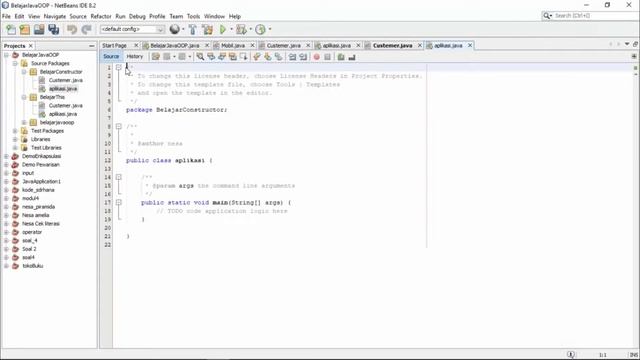Click the Shift Line Right icon
The width and height of the screenshot is (640, 360).
coord(303,57)
